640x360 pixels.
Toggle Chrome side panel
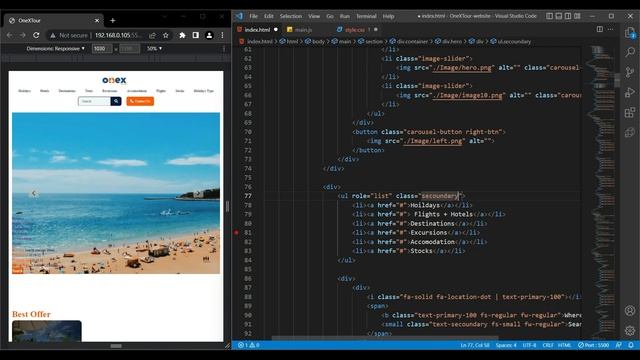196,36
